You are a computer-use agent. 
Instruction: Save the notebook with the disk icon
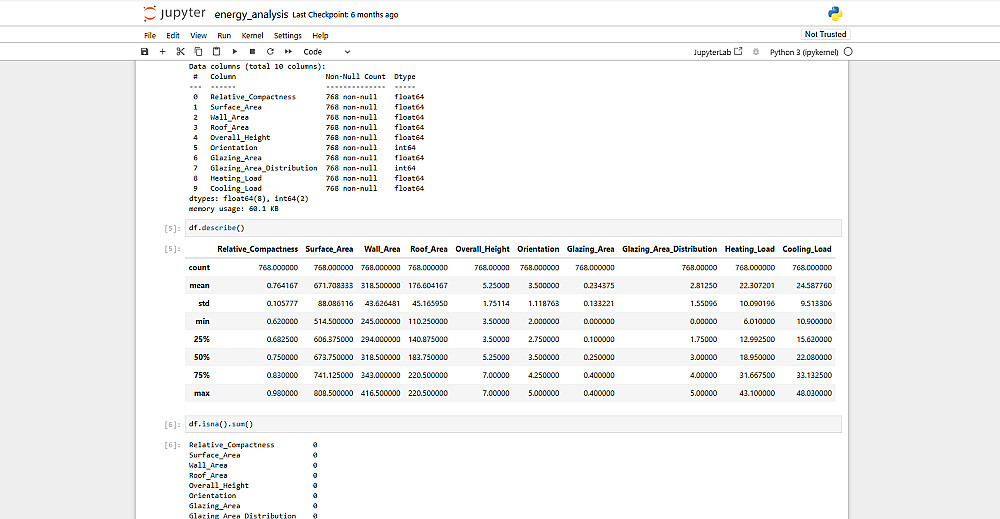[x=145, y=52]
